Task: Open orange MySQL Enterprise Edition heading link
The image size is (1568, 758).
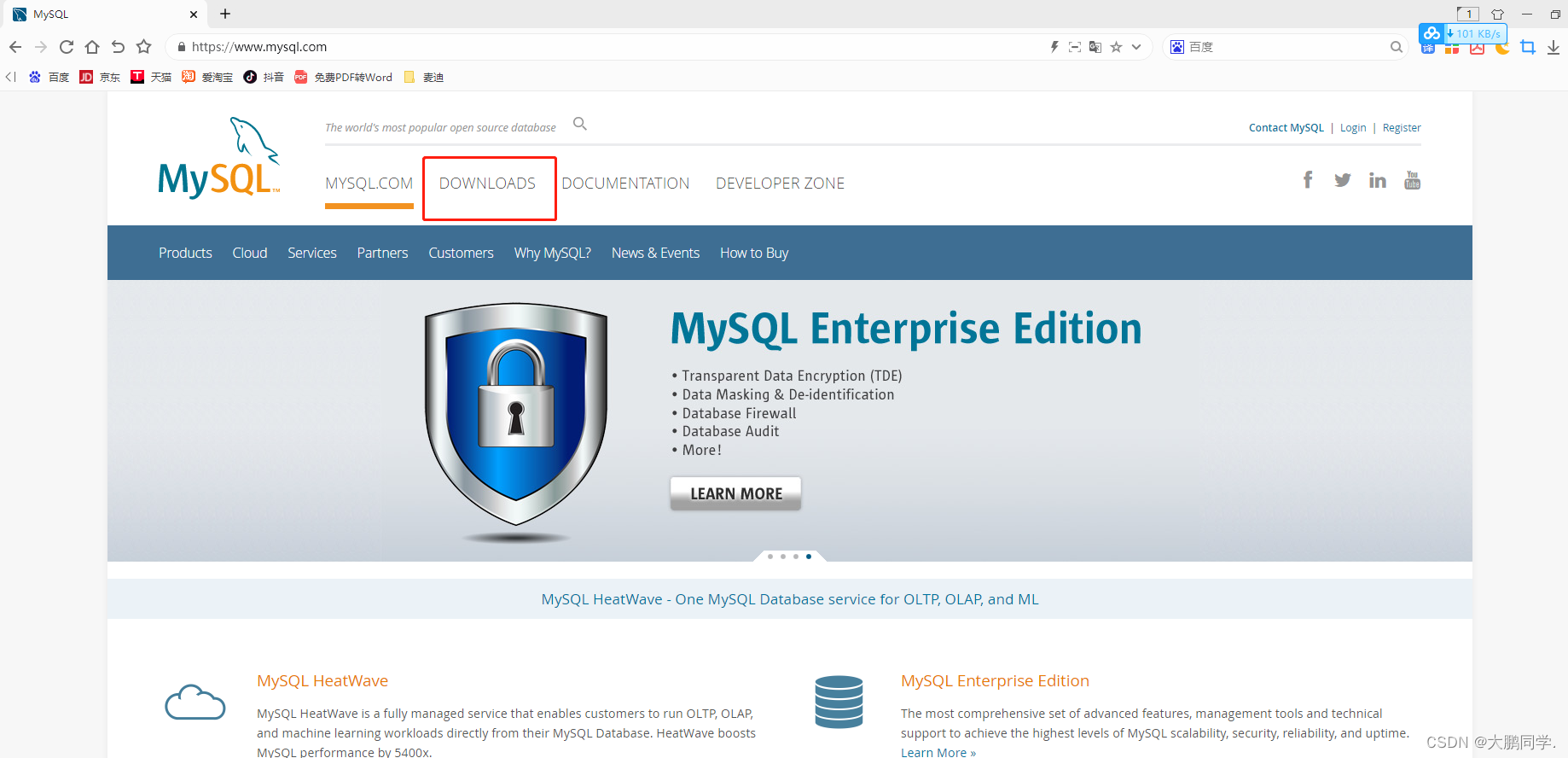Action: 995,680
